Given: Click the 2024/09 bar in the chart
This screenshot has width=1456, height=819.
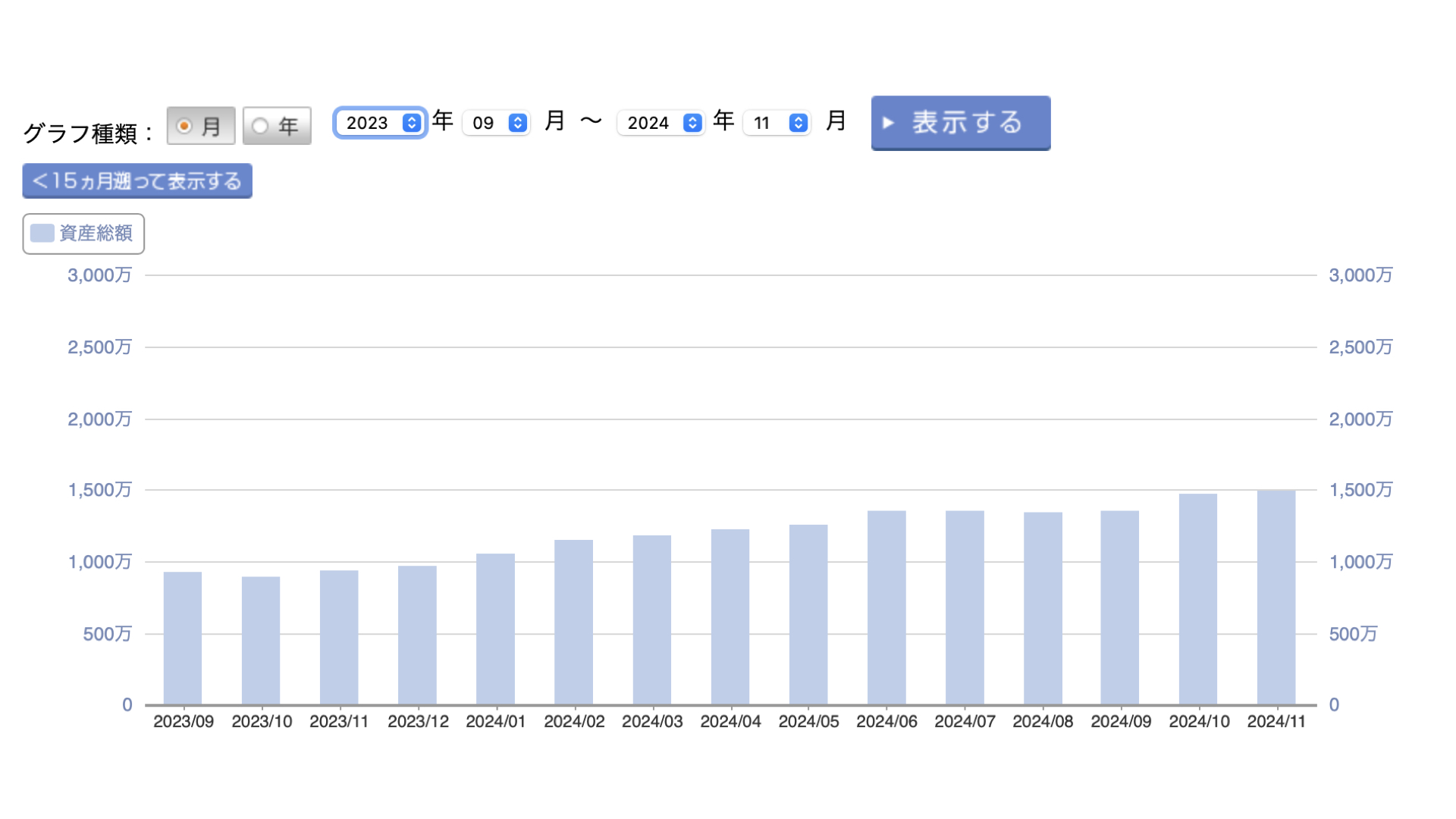Looking at the screenshot, I should point(1120,608).
